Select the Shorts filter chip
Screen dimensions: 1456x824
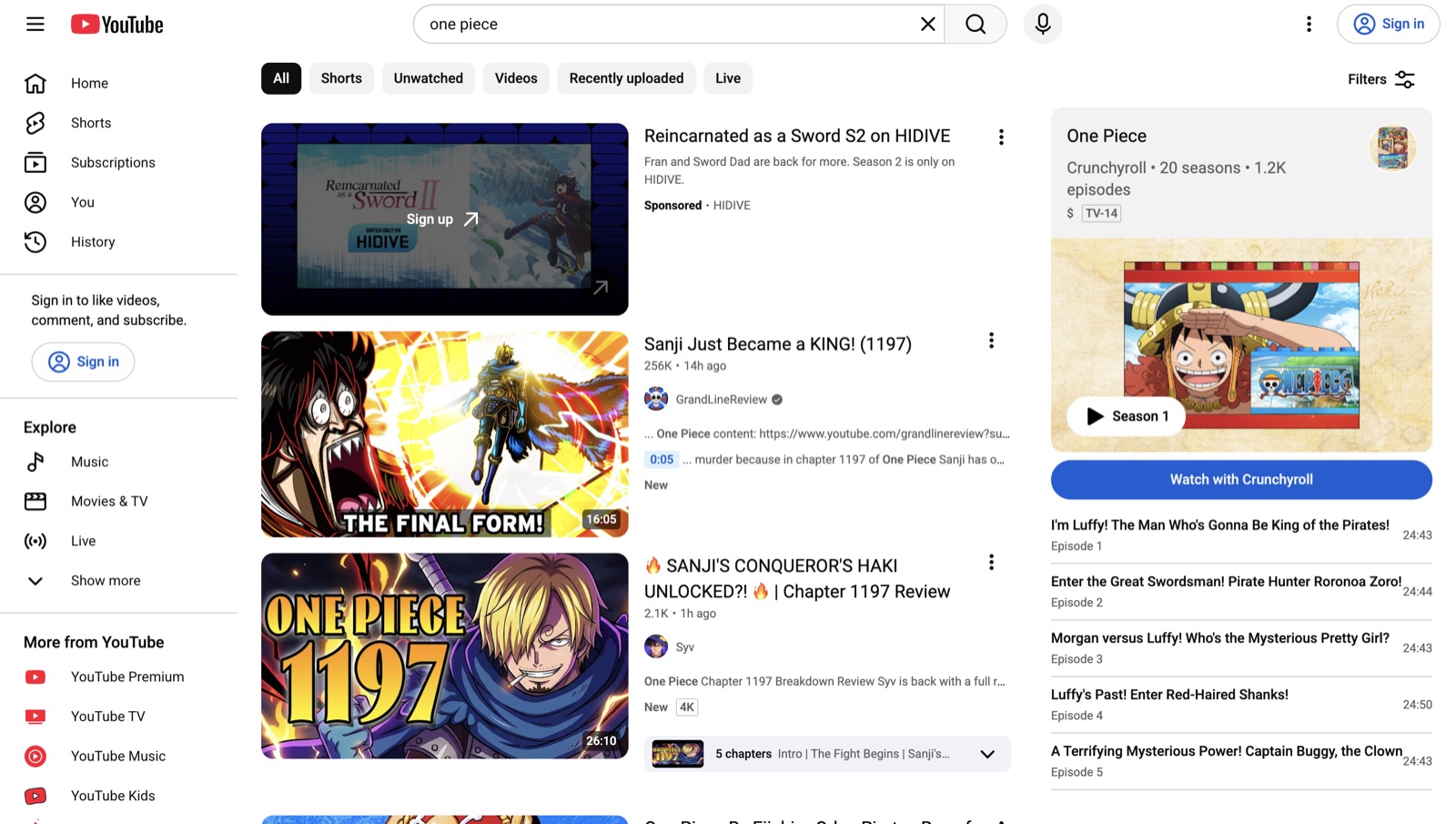click(x=341, y=78)
